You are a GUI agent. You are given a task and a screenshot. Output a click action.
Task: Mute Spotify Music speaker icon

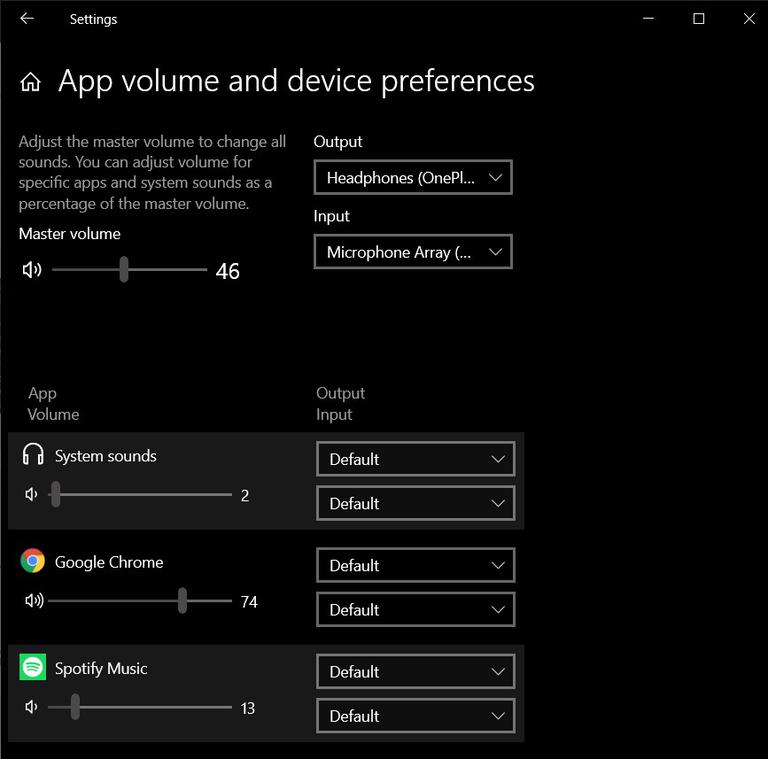pyautogui.click(x=32, y=708)
